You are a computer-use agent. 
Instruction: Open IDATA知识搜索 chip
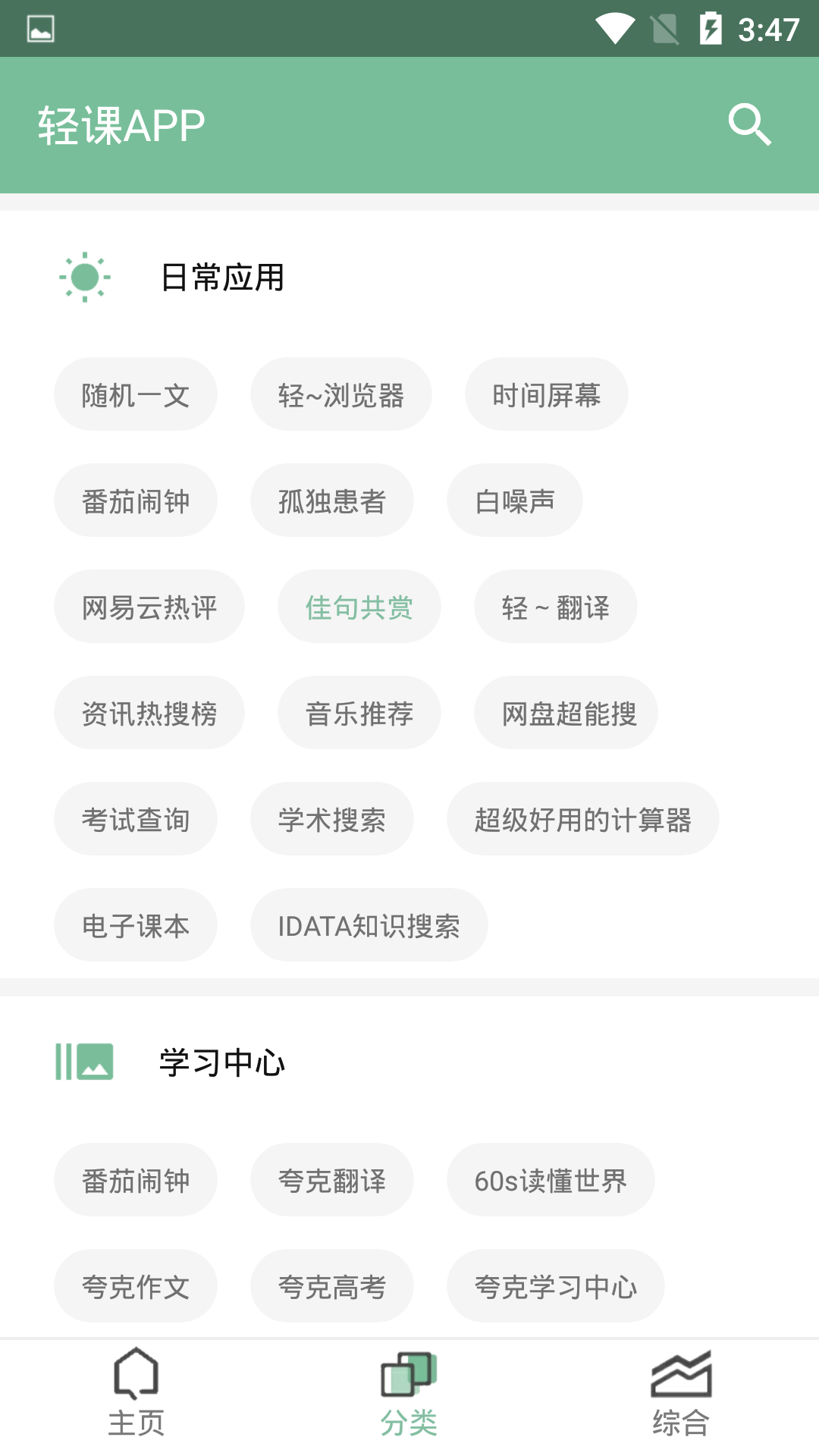coord(369,925)
